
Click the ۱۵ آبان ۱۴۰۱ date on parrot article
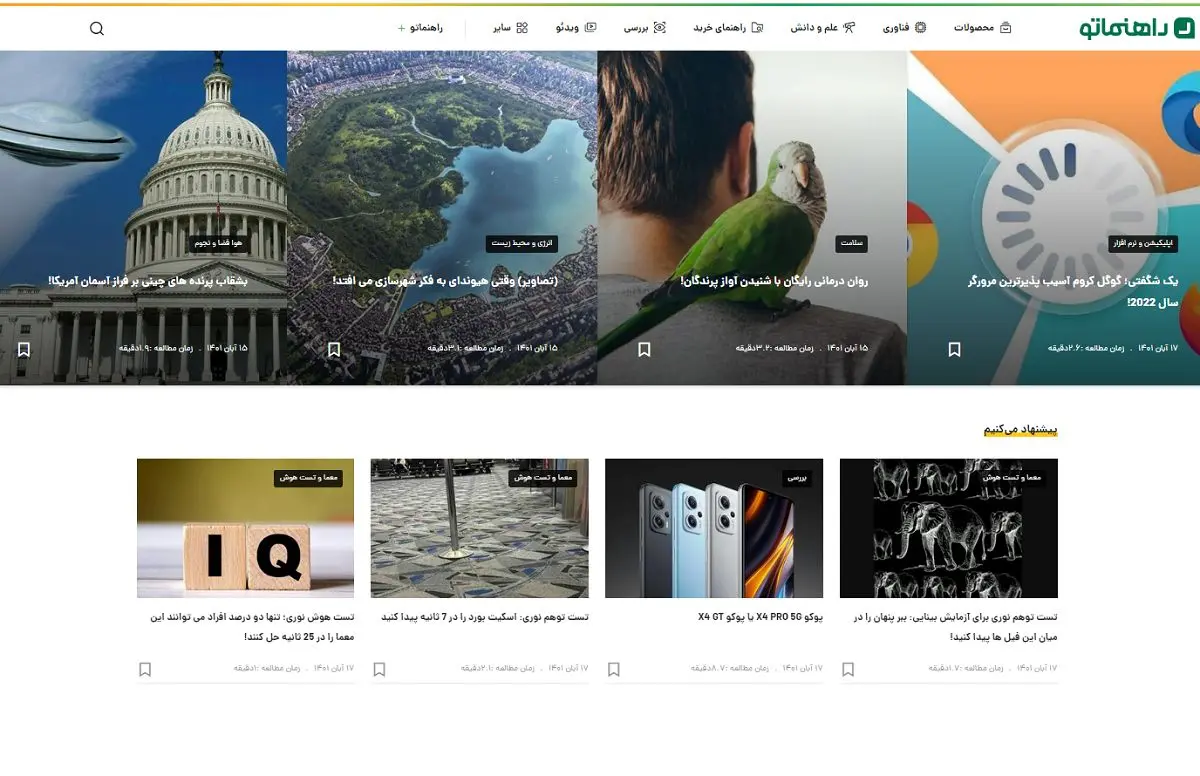(847, 348)
